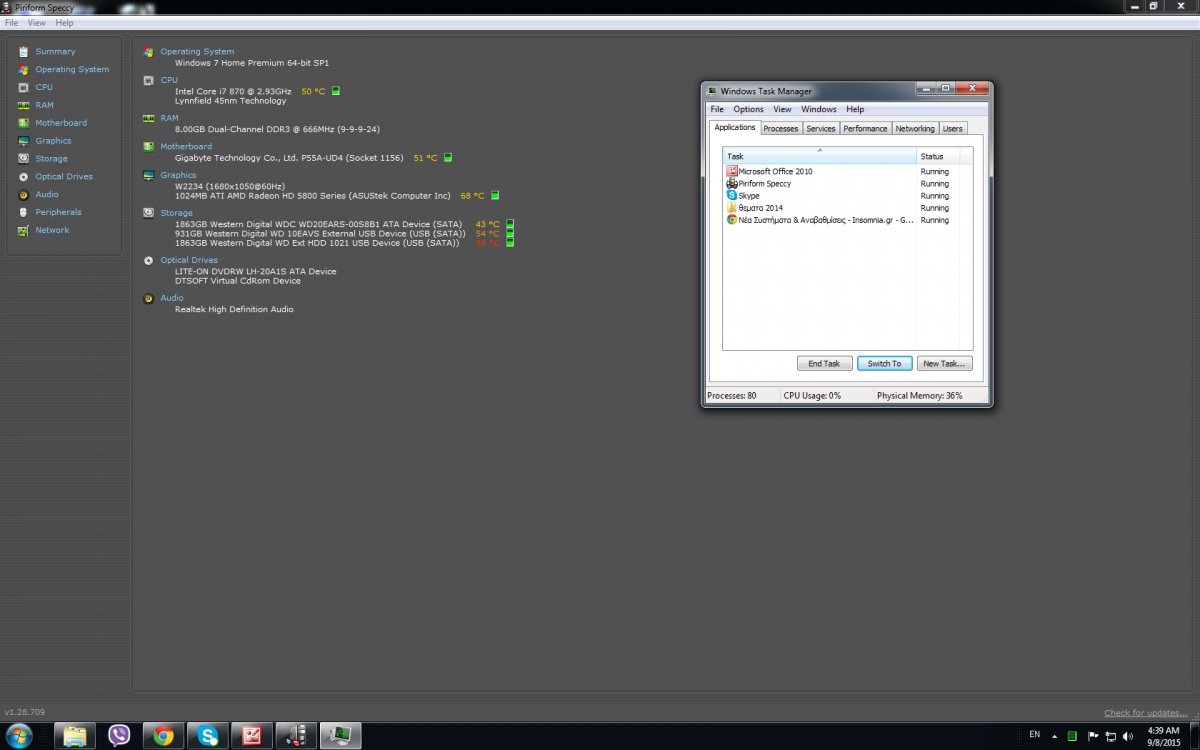The height and width of the screenshot is (750, 1200).
Task: Click the chip icon beside CPU heading in summary
Action: click(x=148, y=80)
